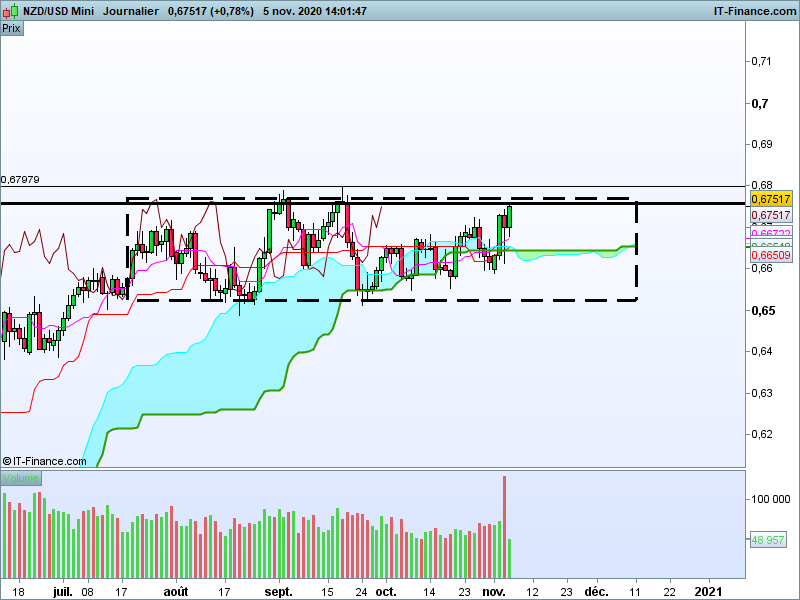The height and width of the screenshot is (600, 800).
Task: Click the août date axis label
Action: [176, 592]
